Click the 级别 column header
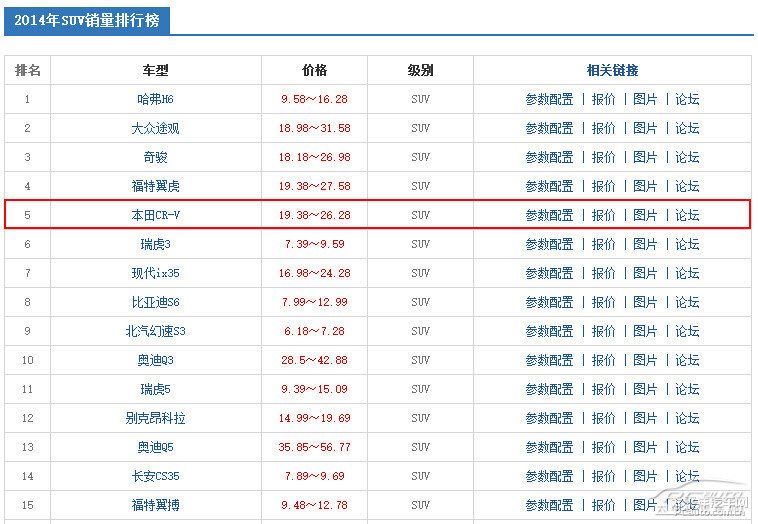The height and width of the screenshot is (524, 758). (x=420, y=71)
